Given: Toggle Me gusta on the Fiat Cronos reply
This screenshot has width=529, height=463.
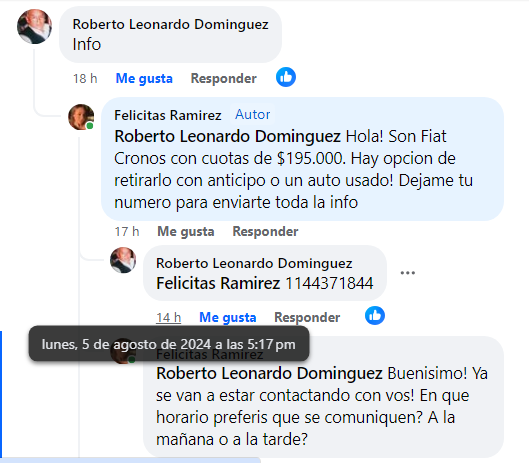Looking at the screenshot, I should [x=186, y=232].
